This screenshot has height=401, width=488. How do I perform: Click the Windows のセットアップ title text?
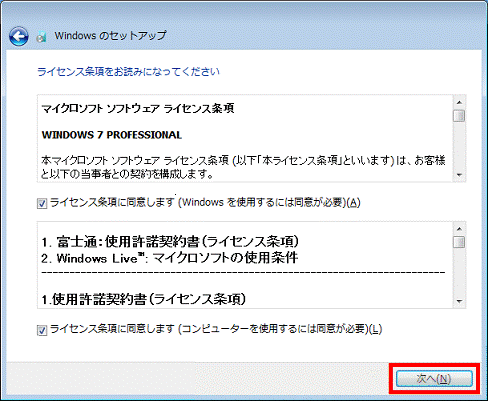coord(110,36)
